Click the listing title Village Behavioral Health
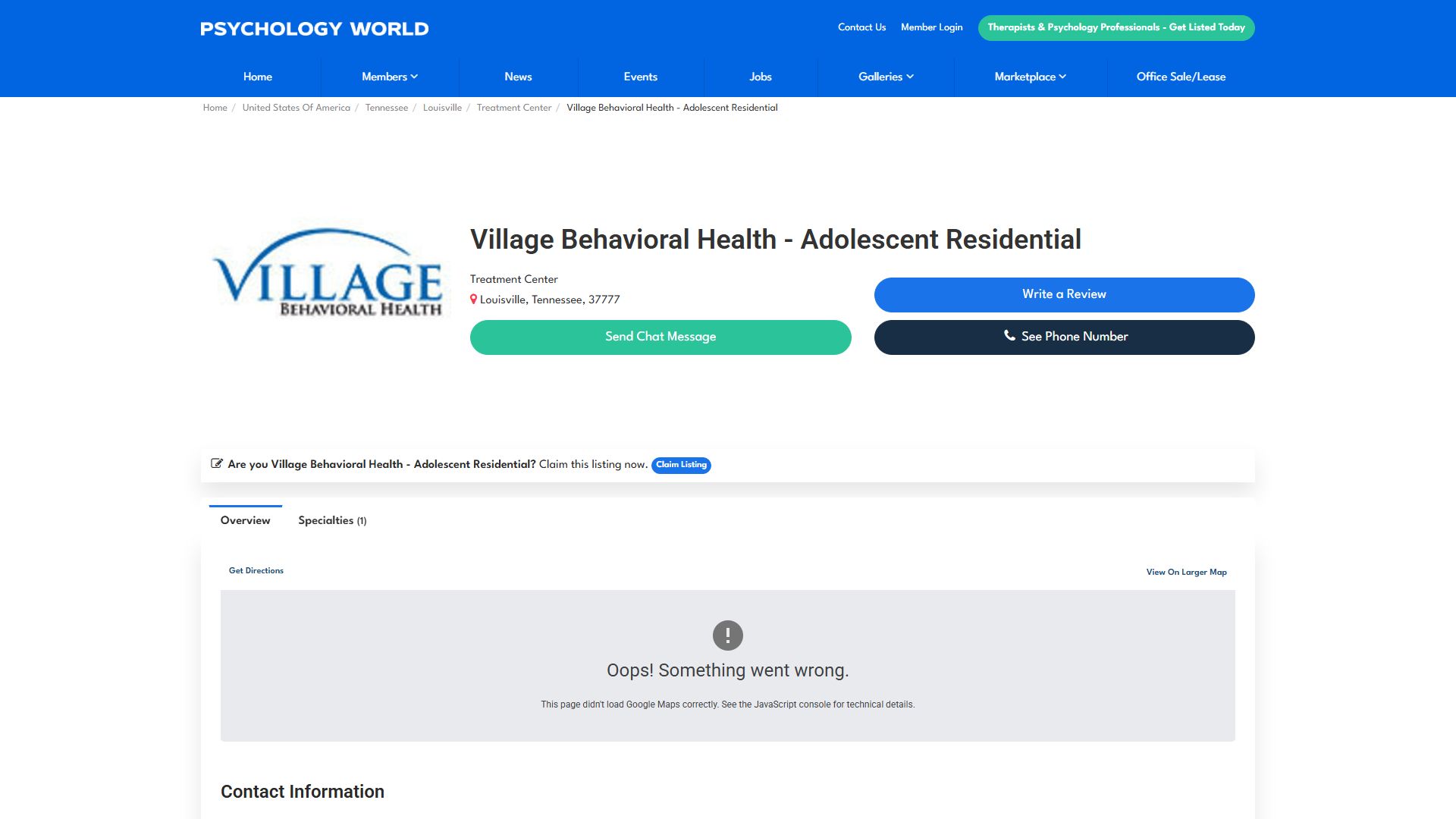The height and width of the screenshot is (819, 1456). [x=776, y=240]
